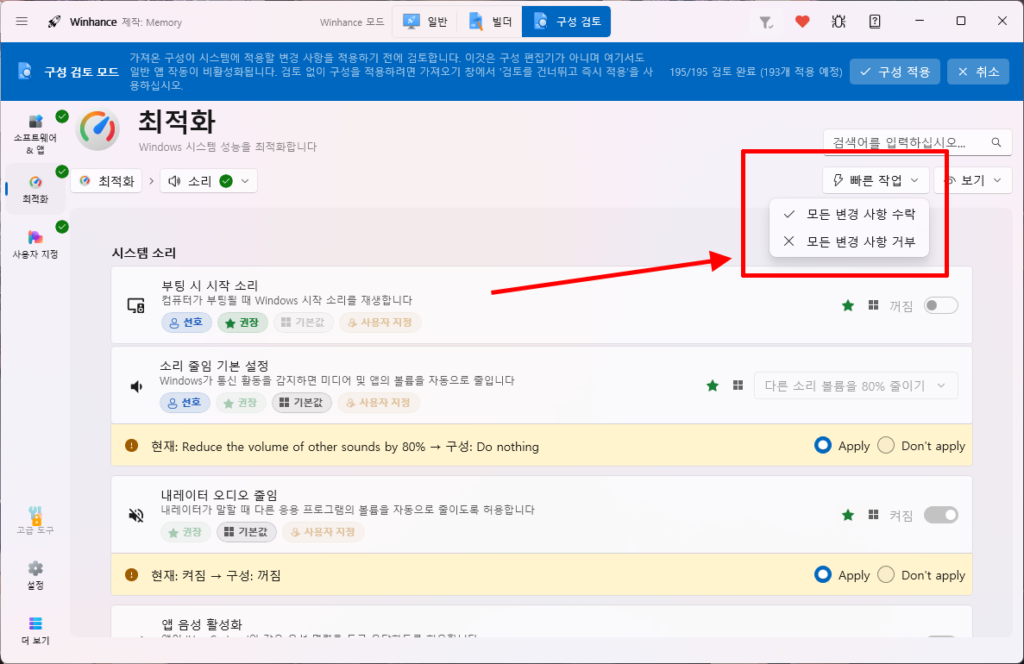This screenshot has height=664, width=1024.
Task: Switch to the 빌더 mode tab
Action: [x=490, y=22]
